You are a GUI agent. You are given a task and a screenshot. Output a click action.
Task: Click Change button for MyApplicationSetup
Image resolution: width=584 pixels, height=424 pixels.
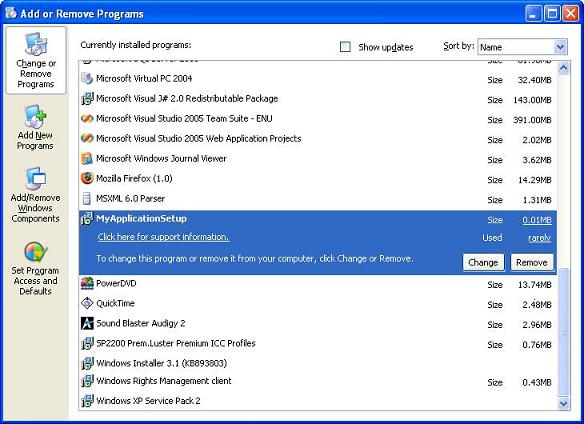pos(483,262)
